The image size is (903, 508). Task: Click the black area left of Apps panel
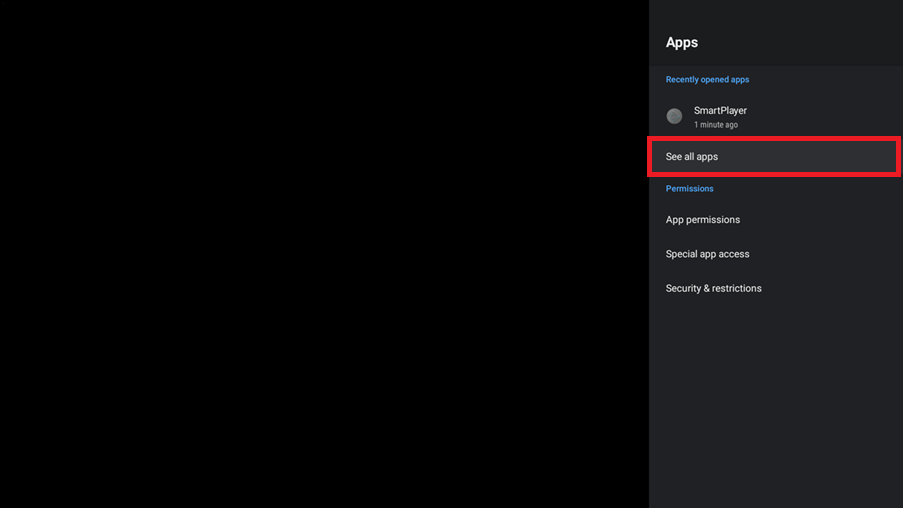pos(320,254)
